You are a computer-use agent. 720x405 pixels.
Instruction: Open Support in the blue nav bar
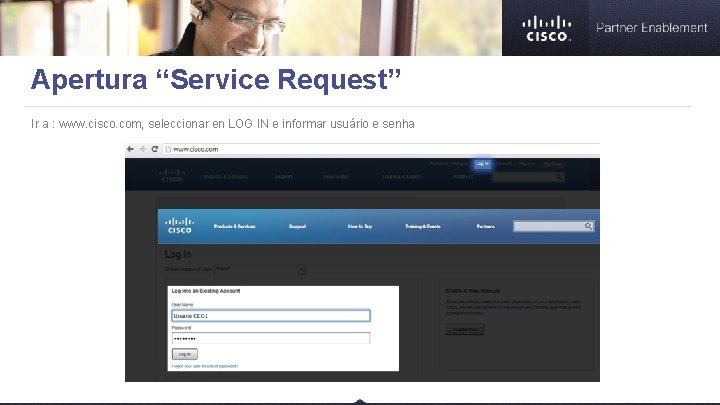[297, 226]
